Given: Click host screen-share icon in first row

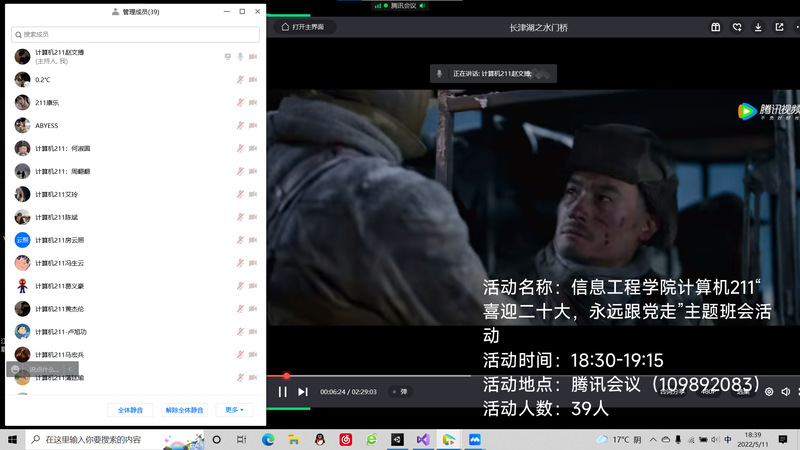Looking at the screenshot, I should point(228,57).
